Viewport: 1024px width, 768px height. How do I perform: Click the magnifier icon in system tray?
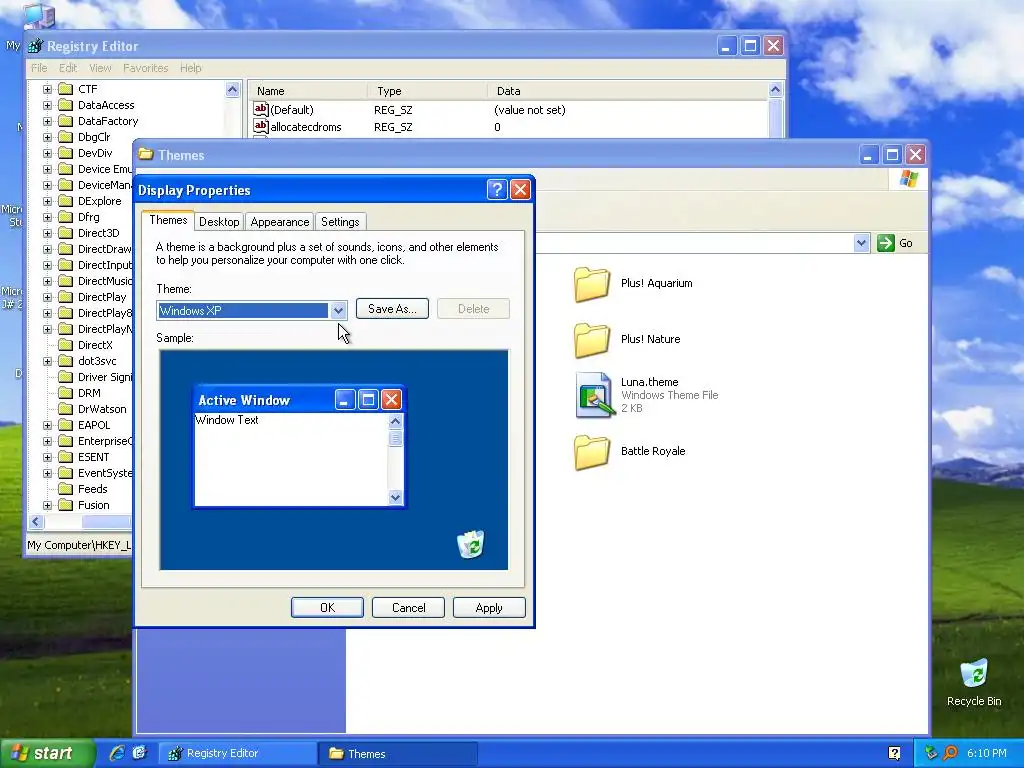(x=950, y=753)
